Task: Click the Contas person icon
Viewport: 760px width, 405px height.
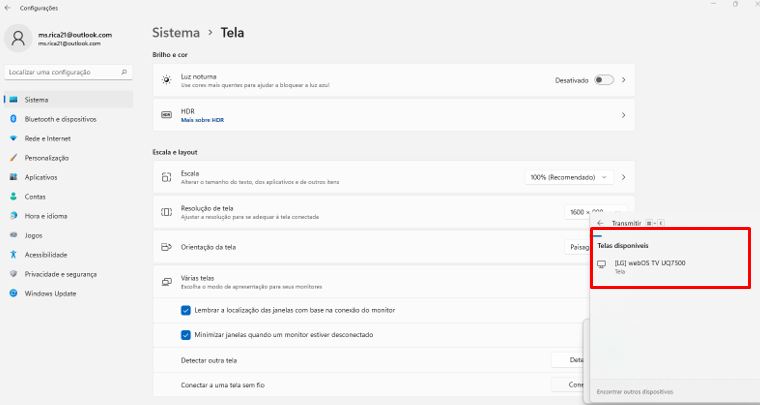Action: pos(14,197)
